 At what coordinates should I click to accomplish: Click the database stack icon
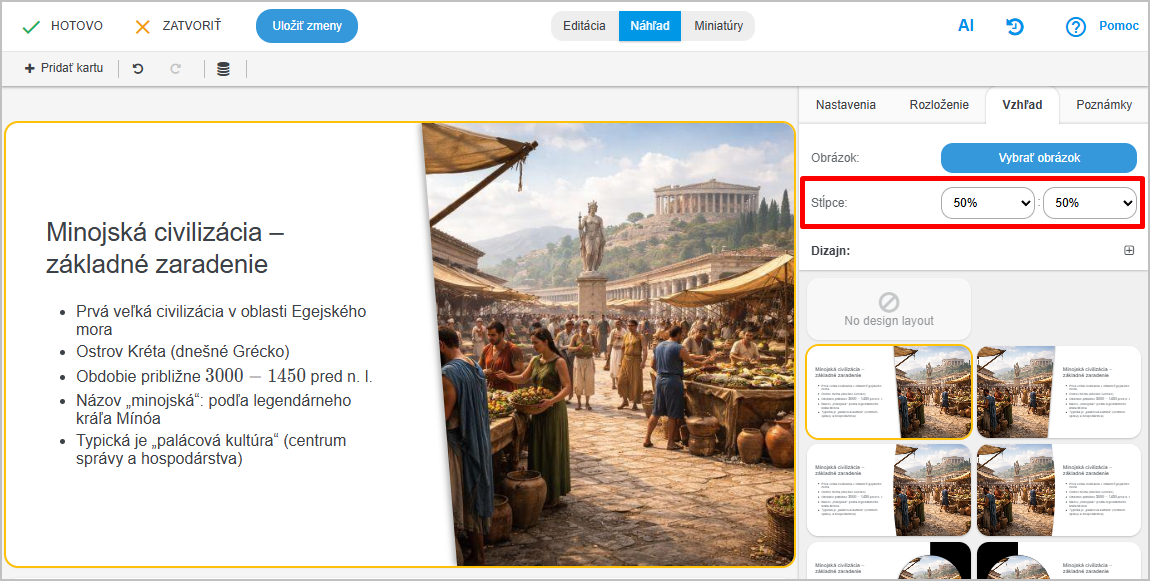pos(223,69)
